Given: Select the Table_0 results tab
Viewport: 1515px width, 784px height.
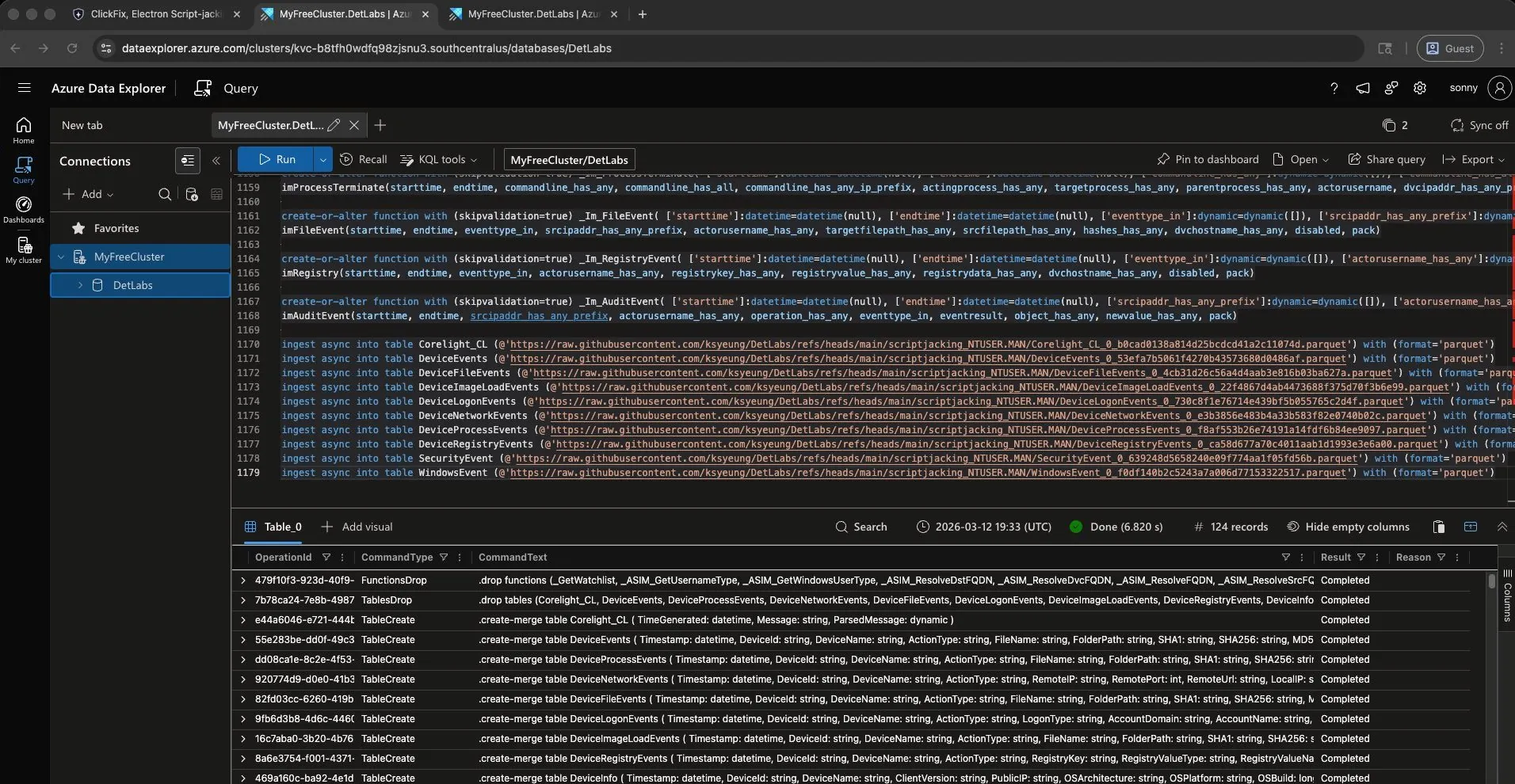Looking at the screenshot, I should [273, 527].
